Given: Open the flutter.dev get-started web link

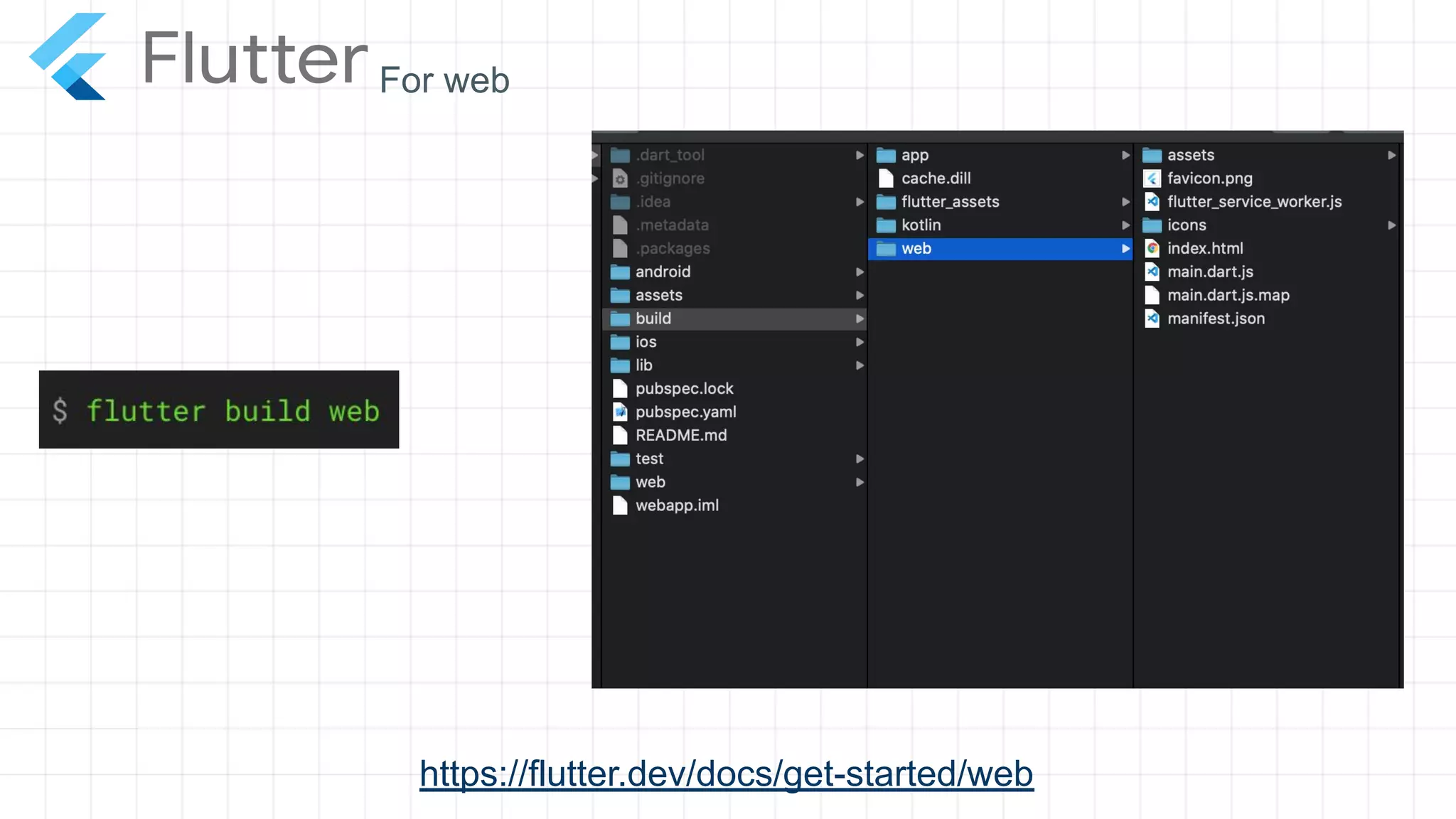Looking at the screenshot, I should pyautogui.click(x=726, y=773).
